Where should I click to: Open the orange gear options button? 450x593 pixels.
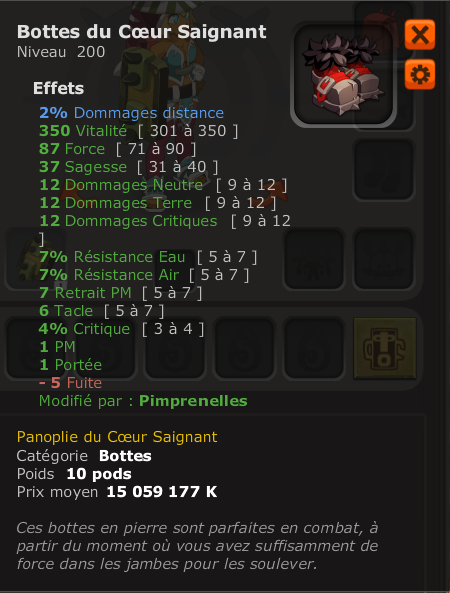point(420,74)
